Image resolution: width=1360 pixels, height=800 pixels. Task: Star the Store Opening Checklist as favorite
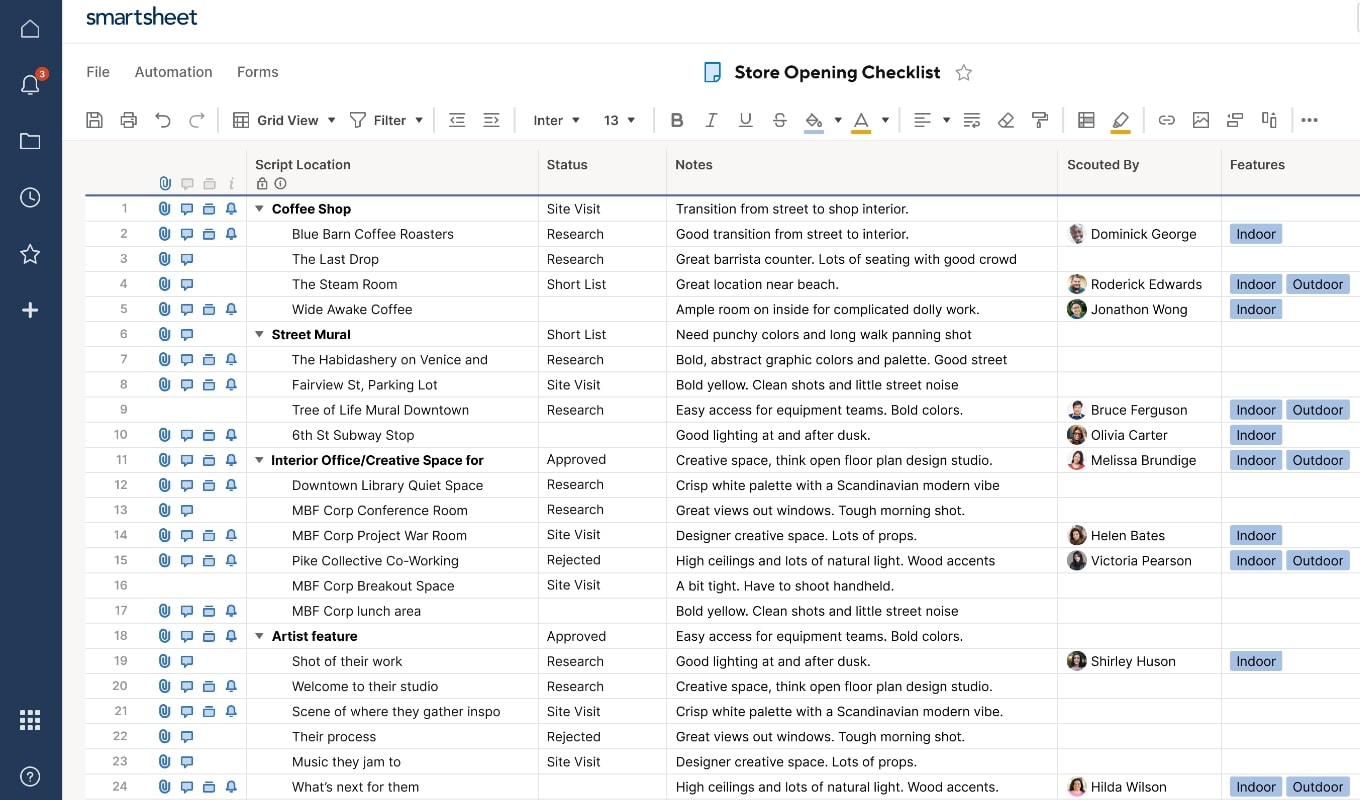coord(963,72)
